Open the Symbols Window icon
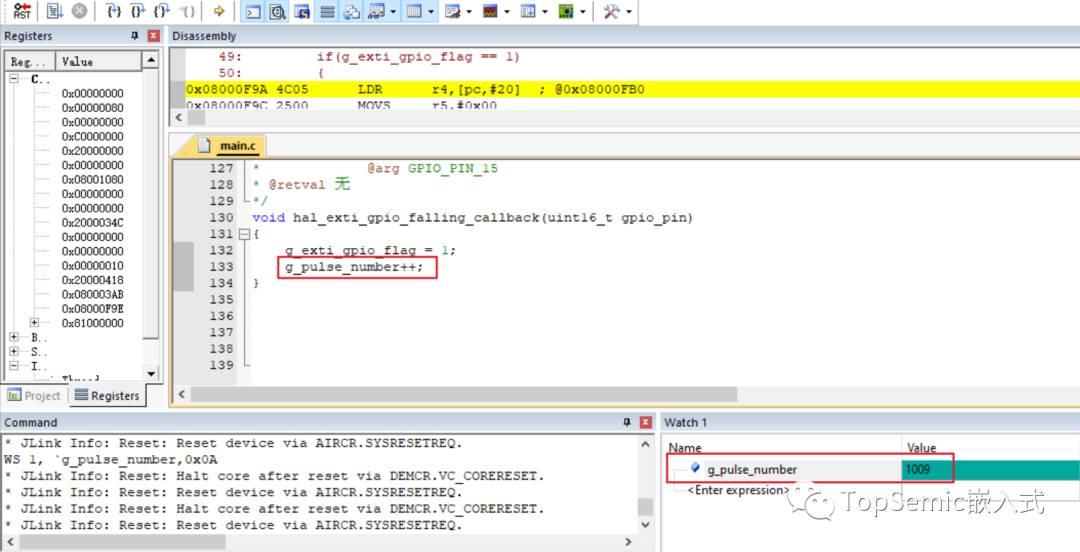Image resolution: width=1080 pixels, height=552 pixels. point(302,11)
